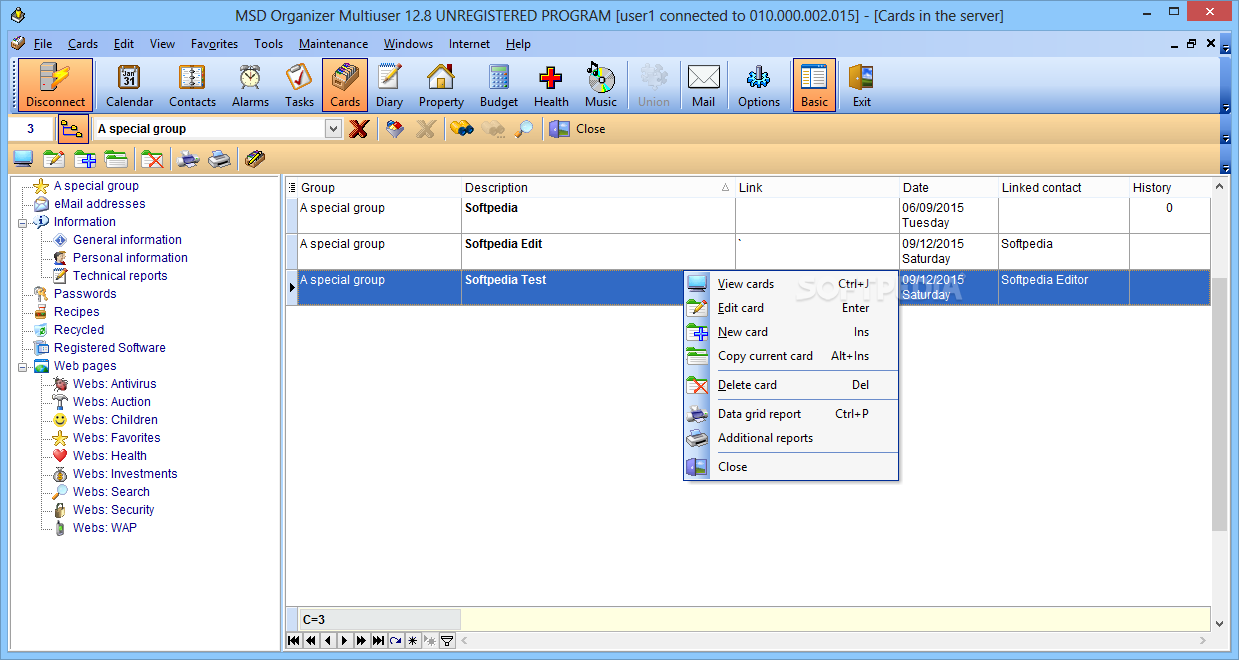
Task: Click the red X beside group combo
Action: tap(358, 128)
